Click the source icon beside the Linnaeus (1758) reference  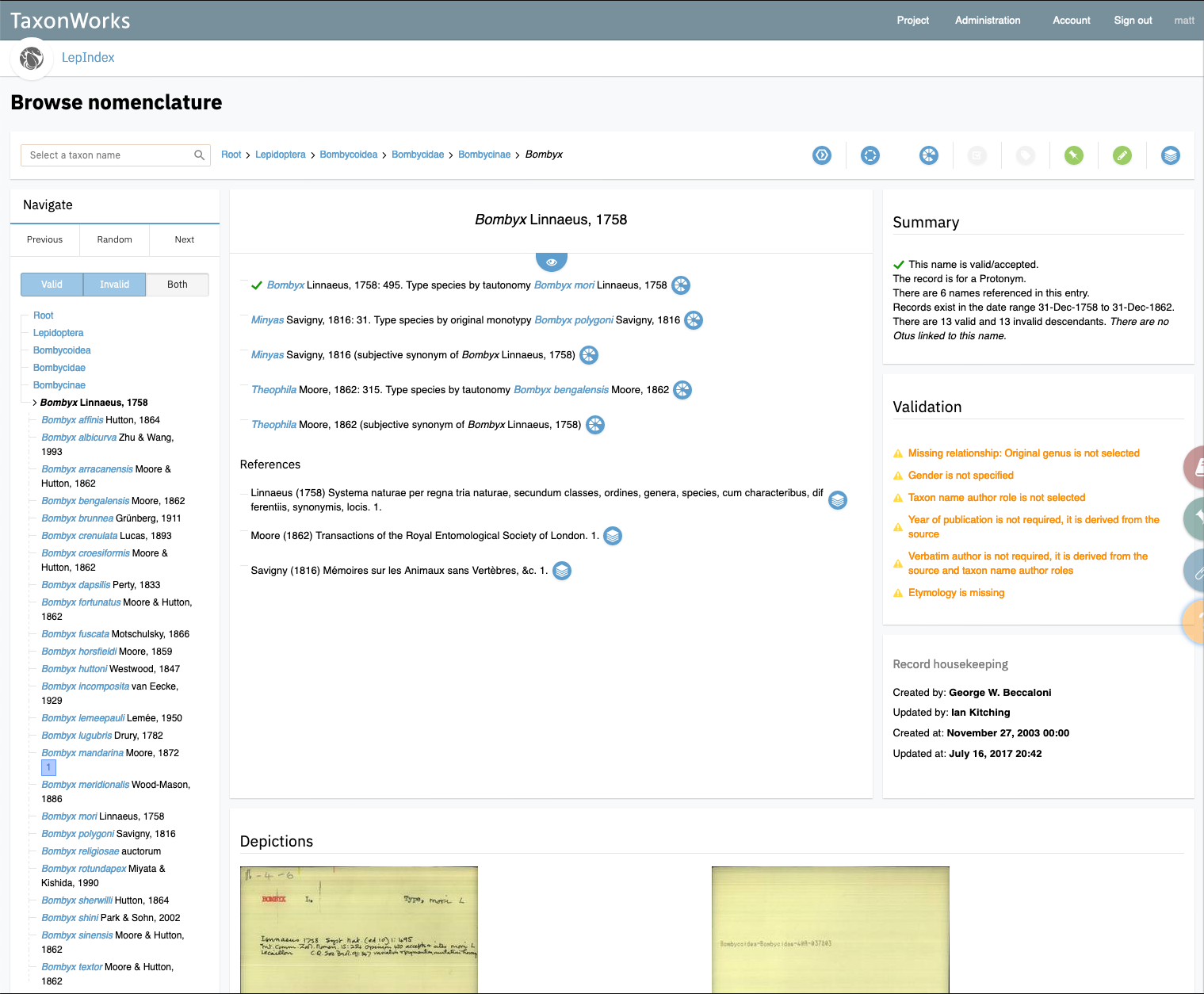coord(838,500)
